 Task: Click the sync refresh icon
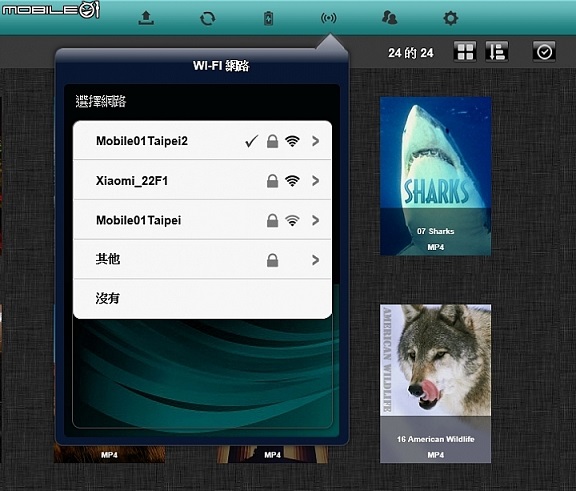[208, 18]
